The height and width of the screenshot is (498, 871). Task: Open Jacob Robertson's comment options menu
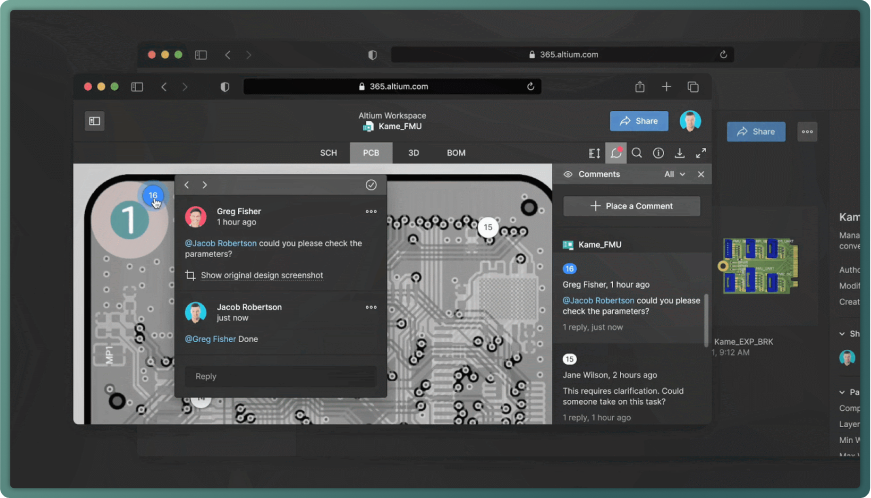pyautogui.click(x=371, y=307)
